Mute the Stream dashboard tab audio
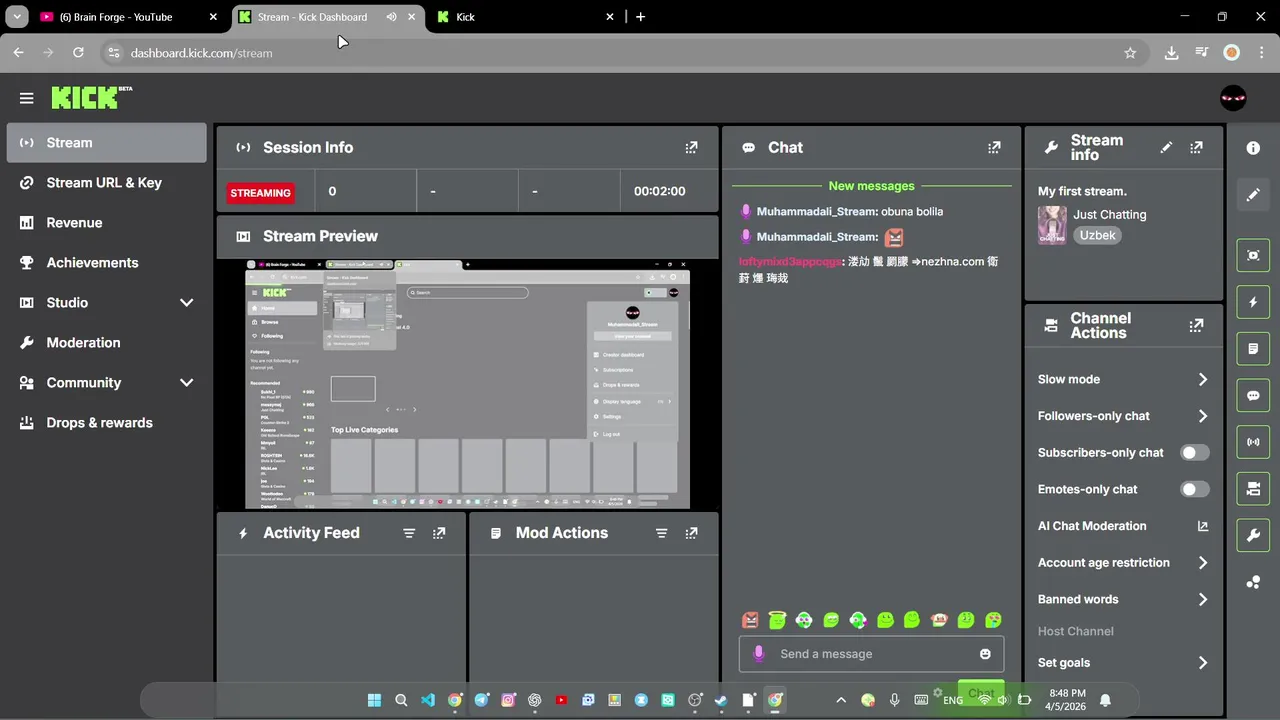The height and width of the screenshot is (720, 1280). click(391, 17)
